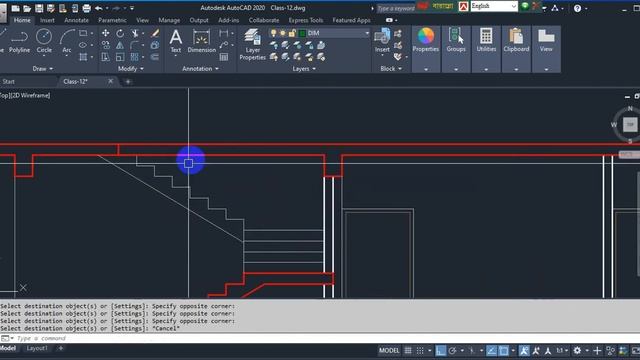Open the Annotate ribbon tab

tap(76, 20)
